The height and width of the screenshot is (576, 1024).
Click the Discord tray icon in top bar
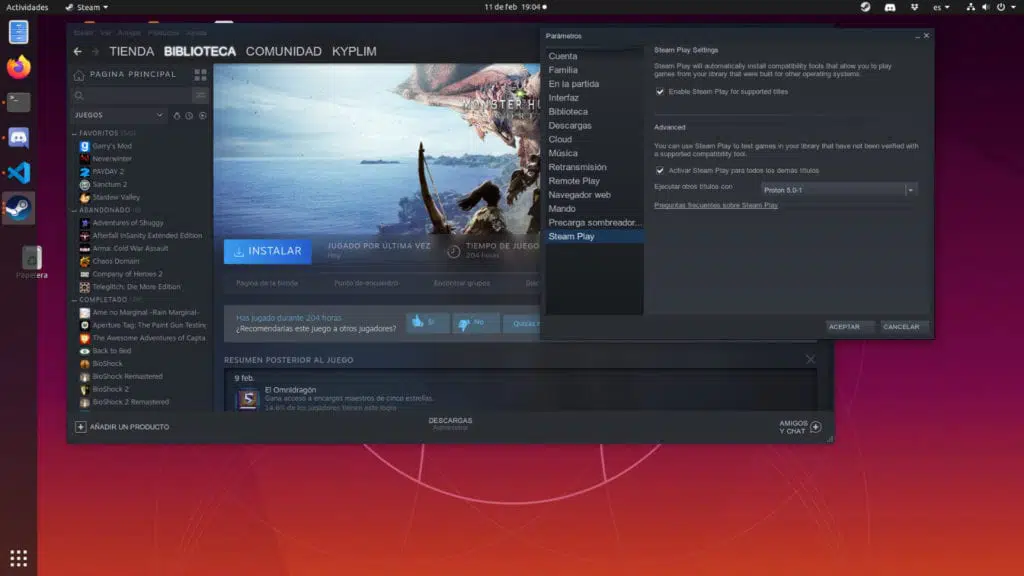point(889,7)
